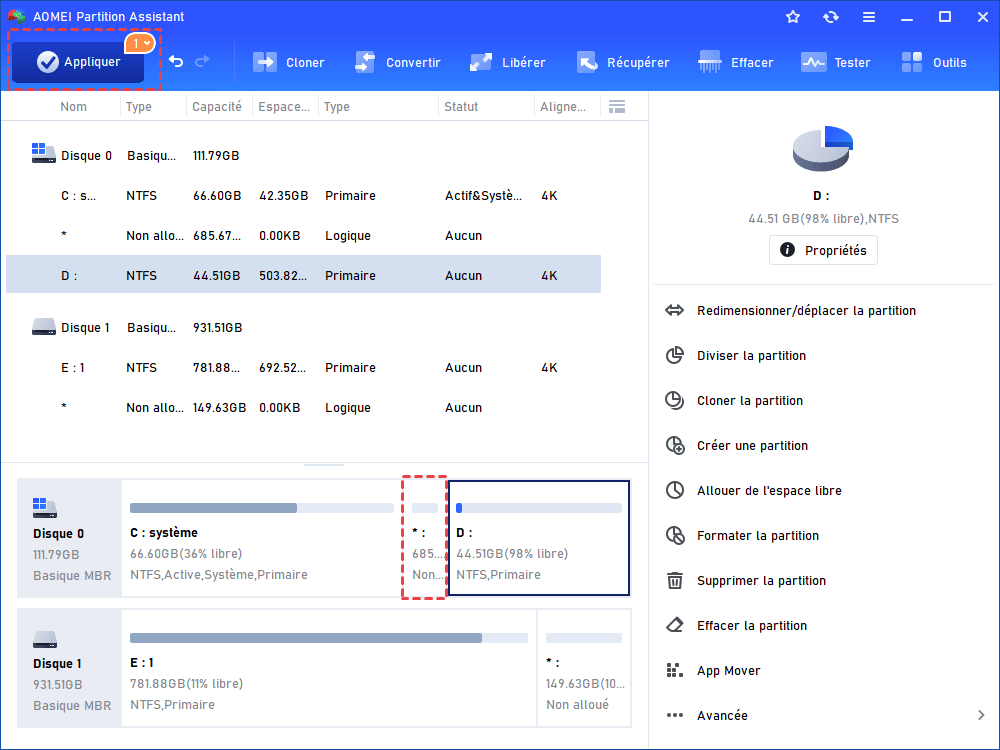Click the refresh icon in title bar
The width and height of the screenshot is (1000, 750).
pyautogui.click(x=830, y=17)
